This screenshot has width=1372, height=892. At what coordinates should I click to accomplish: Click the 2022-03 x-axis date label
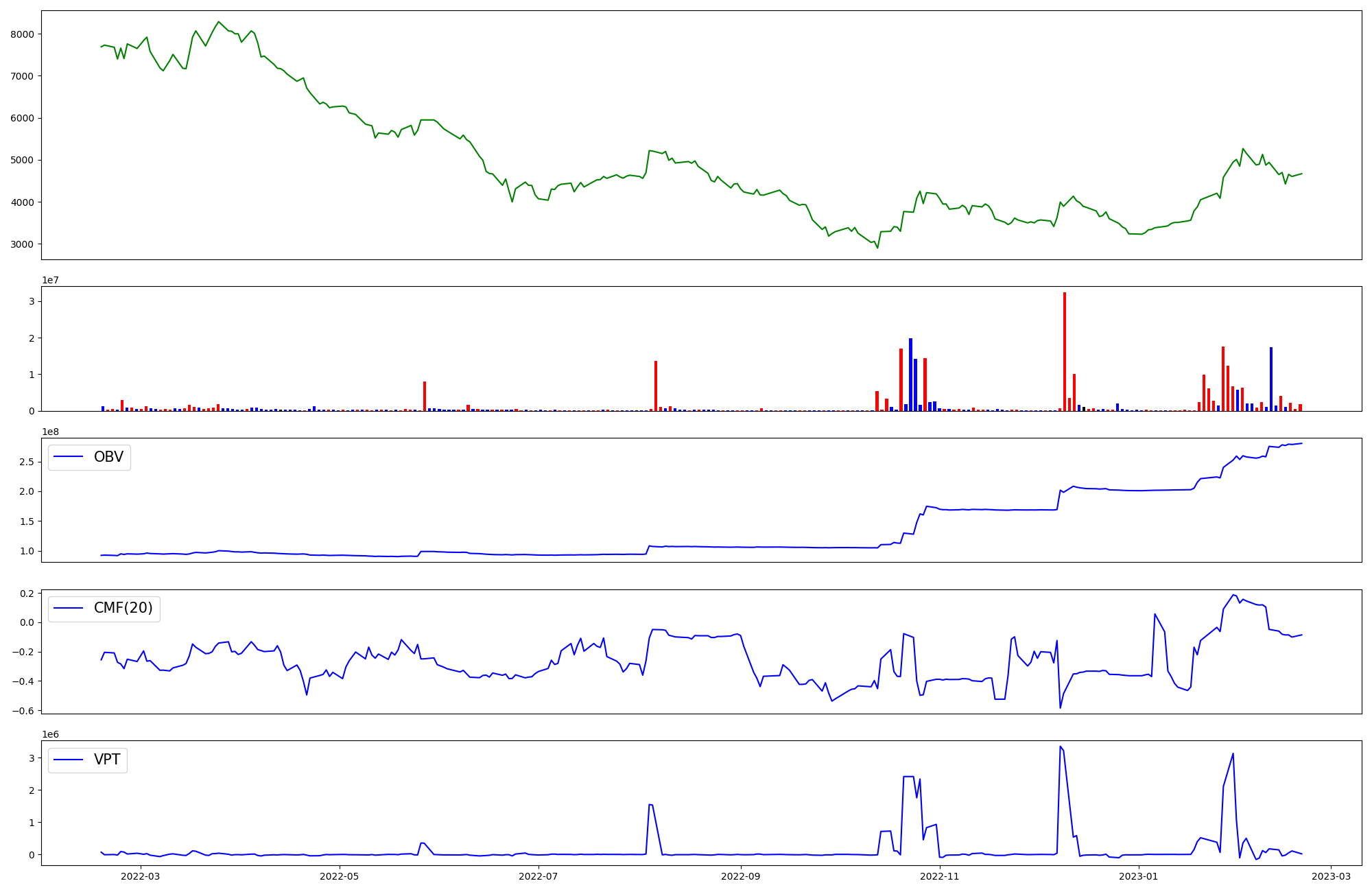click(140, 876)
